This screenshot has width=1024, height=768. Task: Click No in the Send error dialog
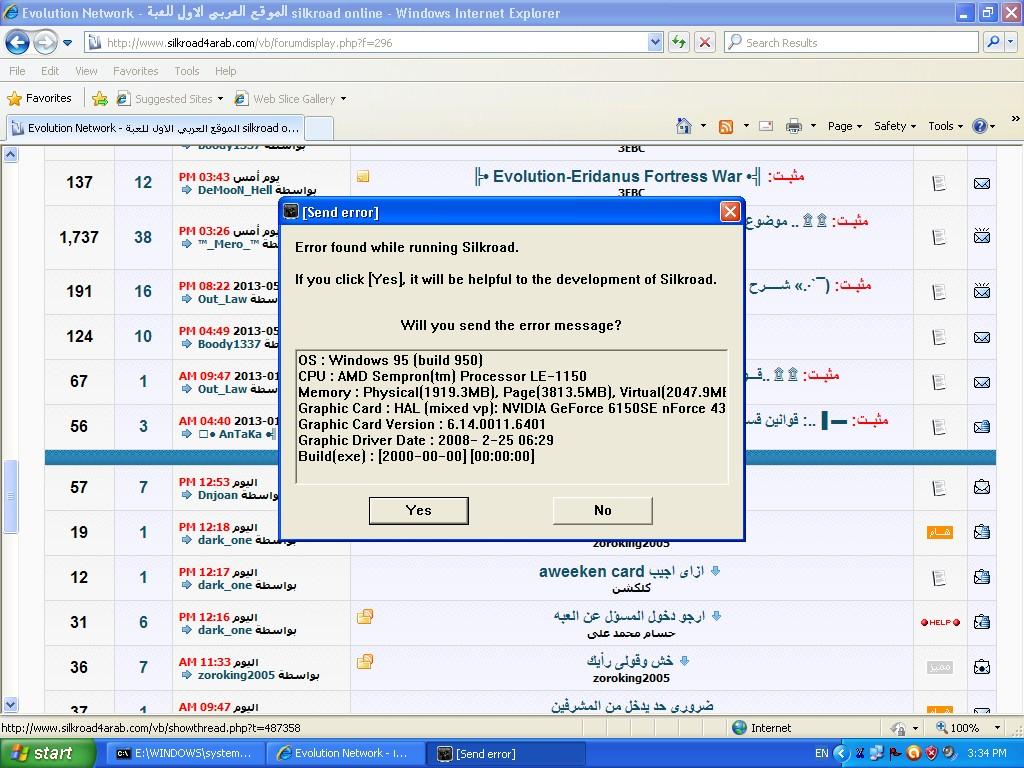(602, 511)
